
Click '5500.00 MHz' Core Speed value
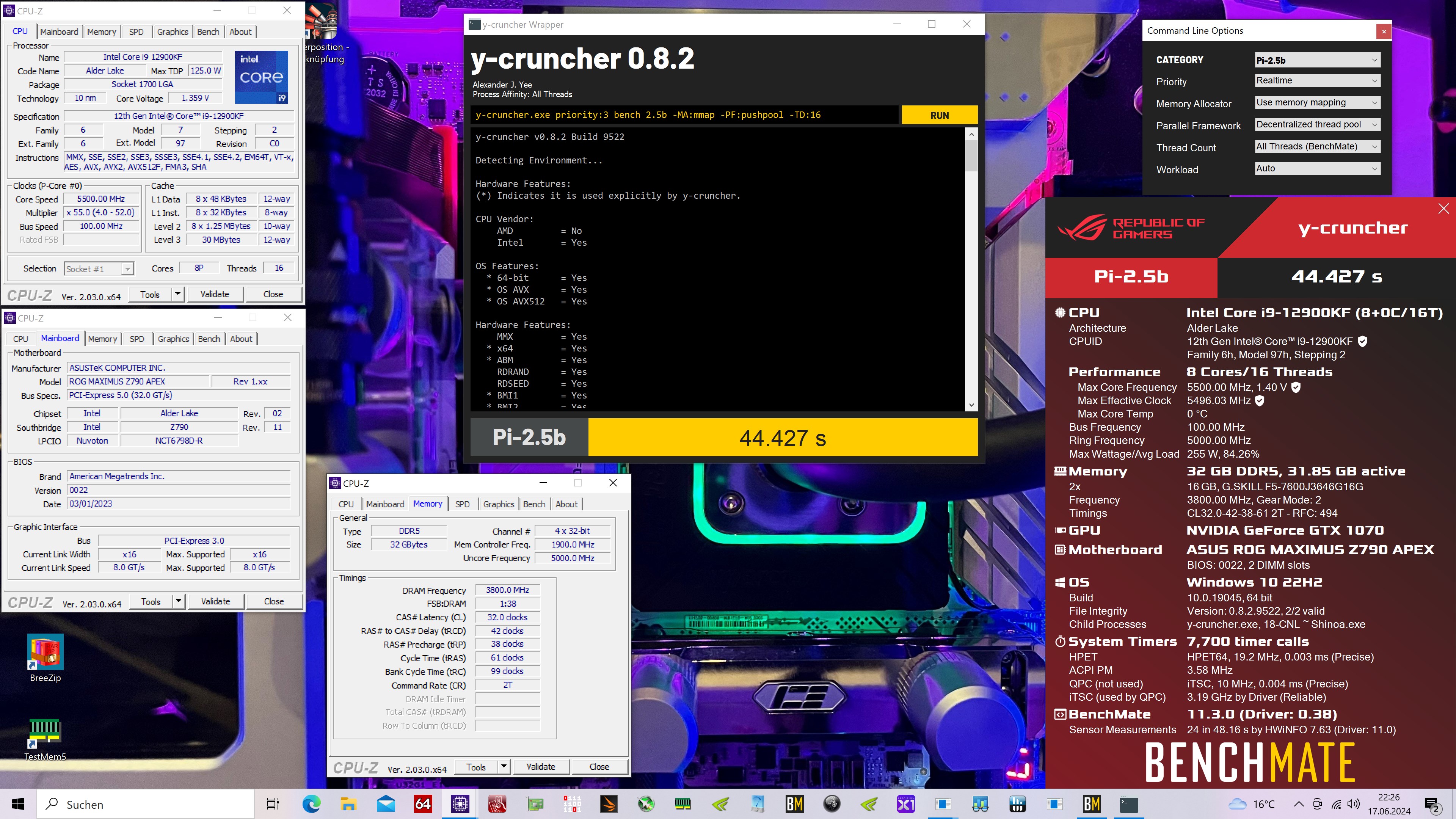pyautogui.click(x=100, y=199)
